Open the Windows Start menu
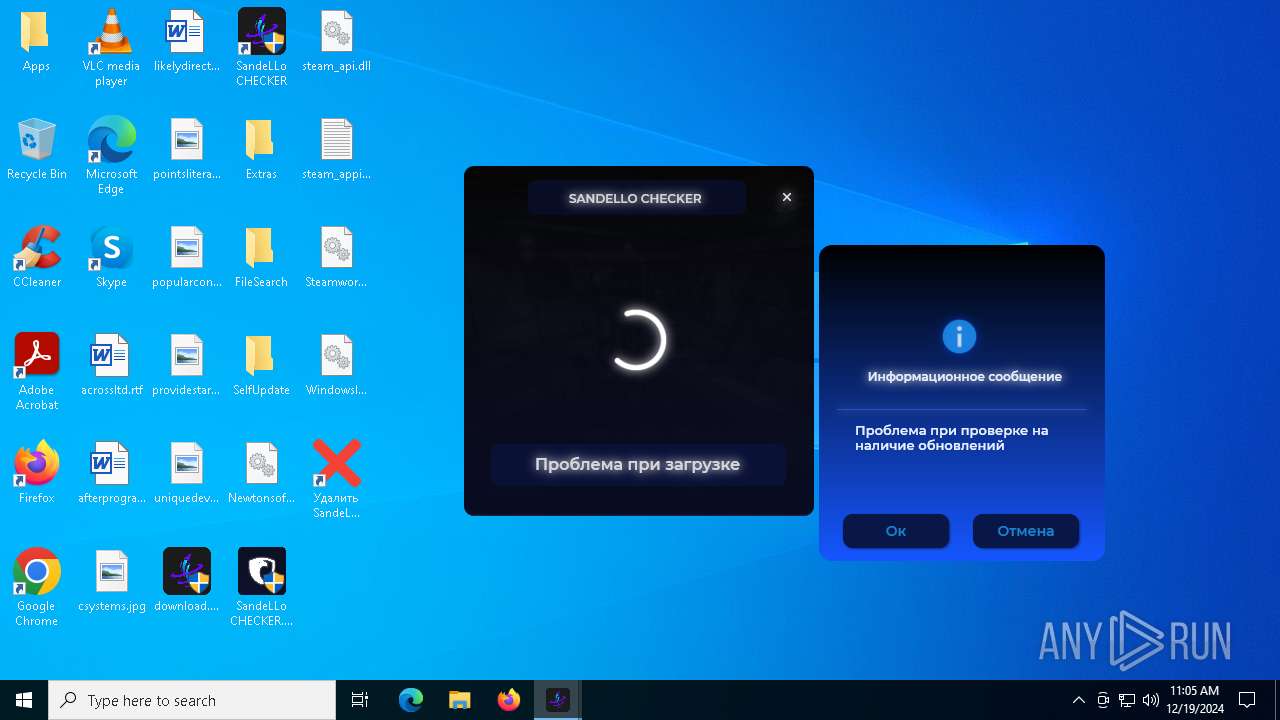 tap(24, 700)
